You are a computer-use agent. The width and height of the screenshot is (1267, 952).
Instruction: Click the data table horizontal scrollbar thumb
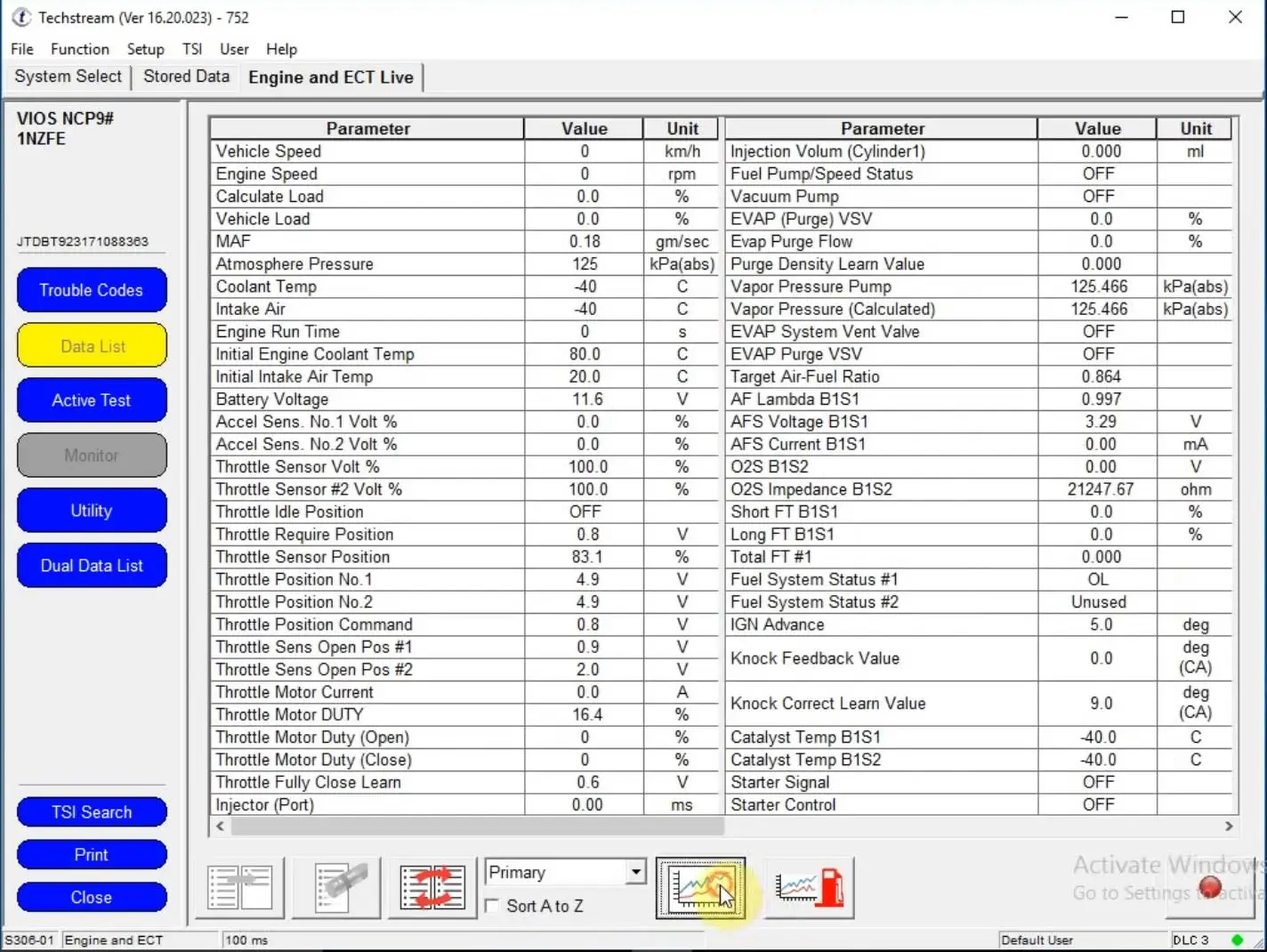click(478, 827)
